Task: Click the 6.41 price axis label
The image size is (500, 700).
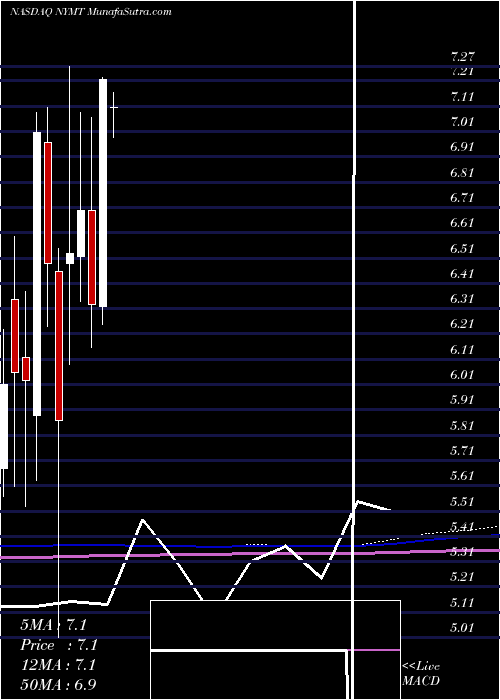Action: pyautogui.click(x=462, y=273)
